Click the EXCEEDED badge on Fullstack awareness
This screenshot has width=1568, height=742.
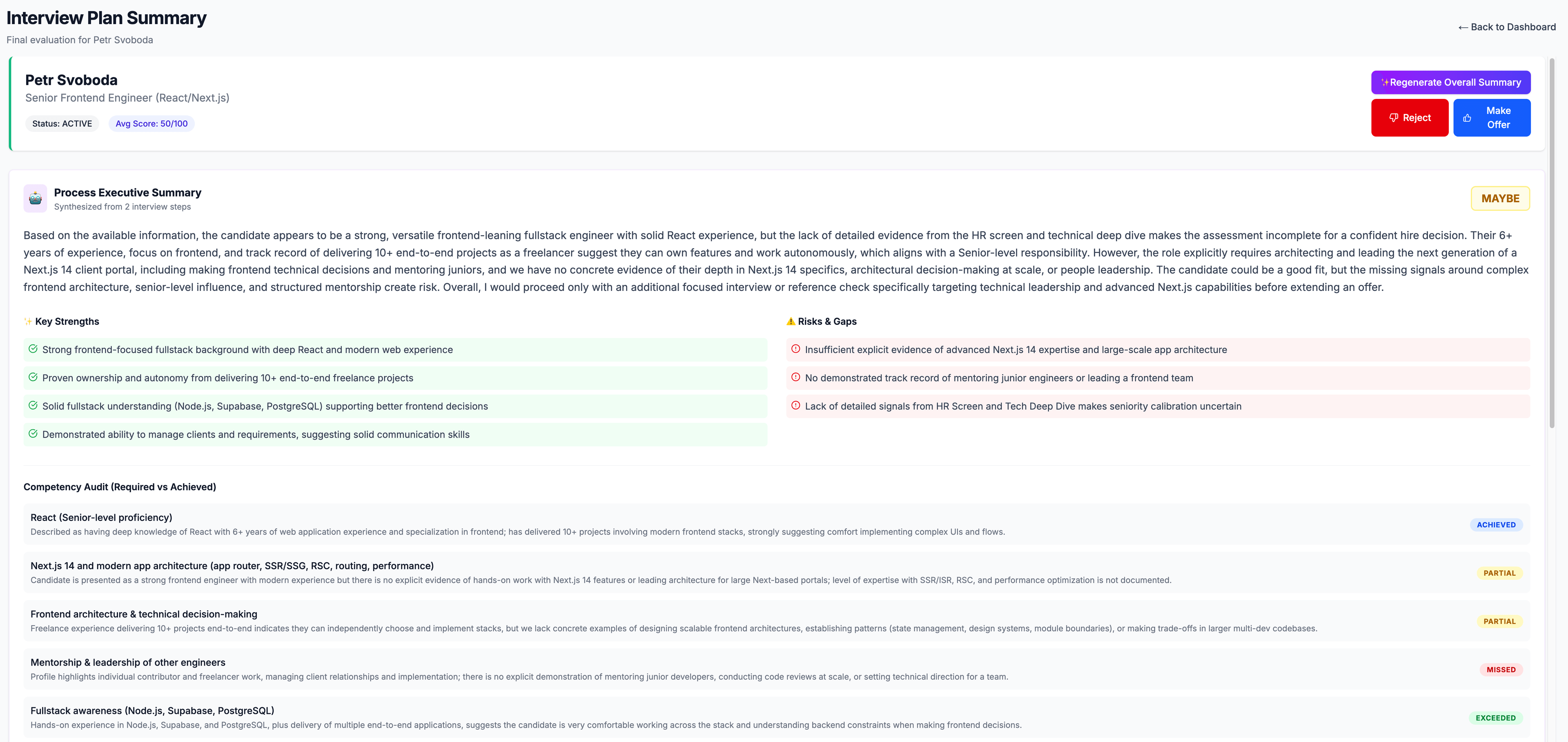coord(1496,717)
